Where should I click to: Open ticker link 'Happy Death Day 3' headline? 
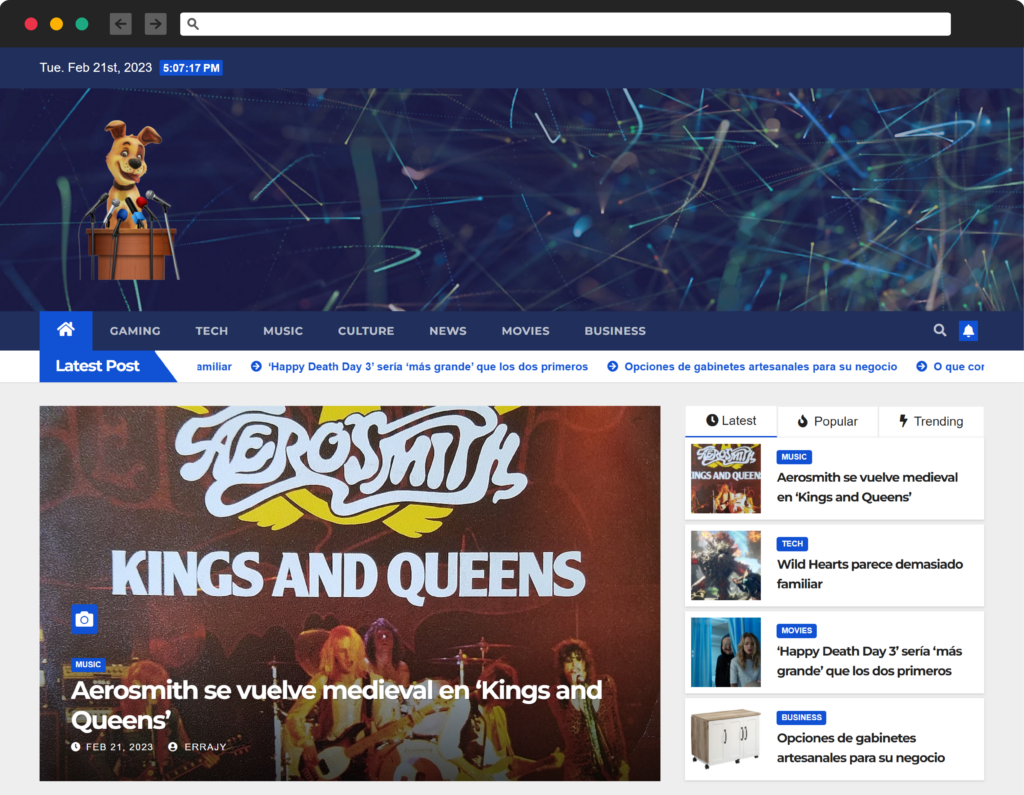tap(428, 366)
